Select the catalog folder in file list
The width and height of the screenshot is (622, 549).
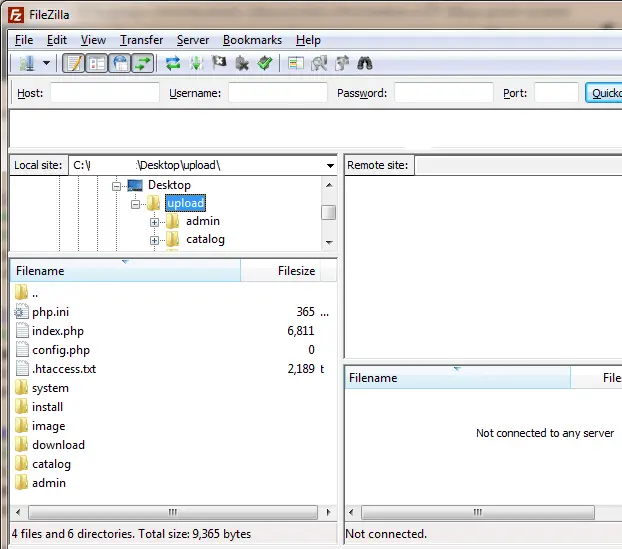(x=51, y=464)
